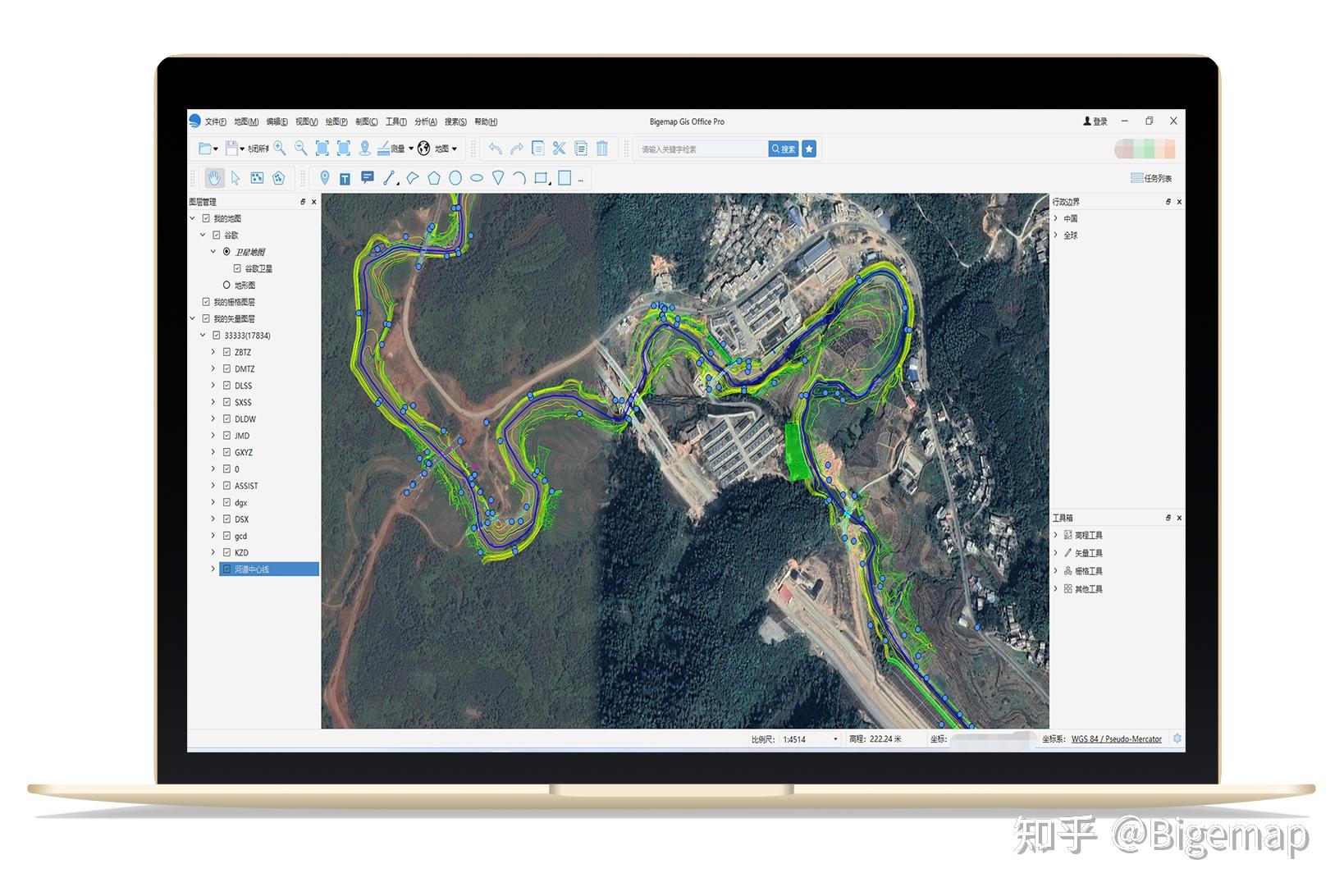
Task: Toggle visibility of the ZBTZ layer
Action: click(226, 352)
